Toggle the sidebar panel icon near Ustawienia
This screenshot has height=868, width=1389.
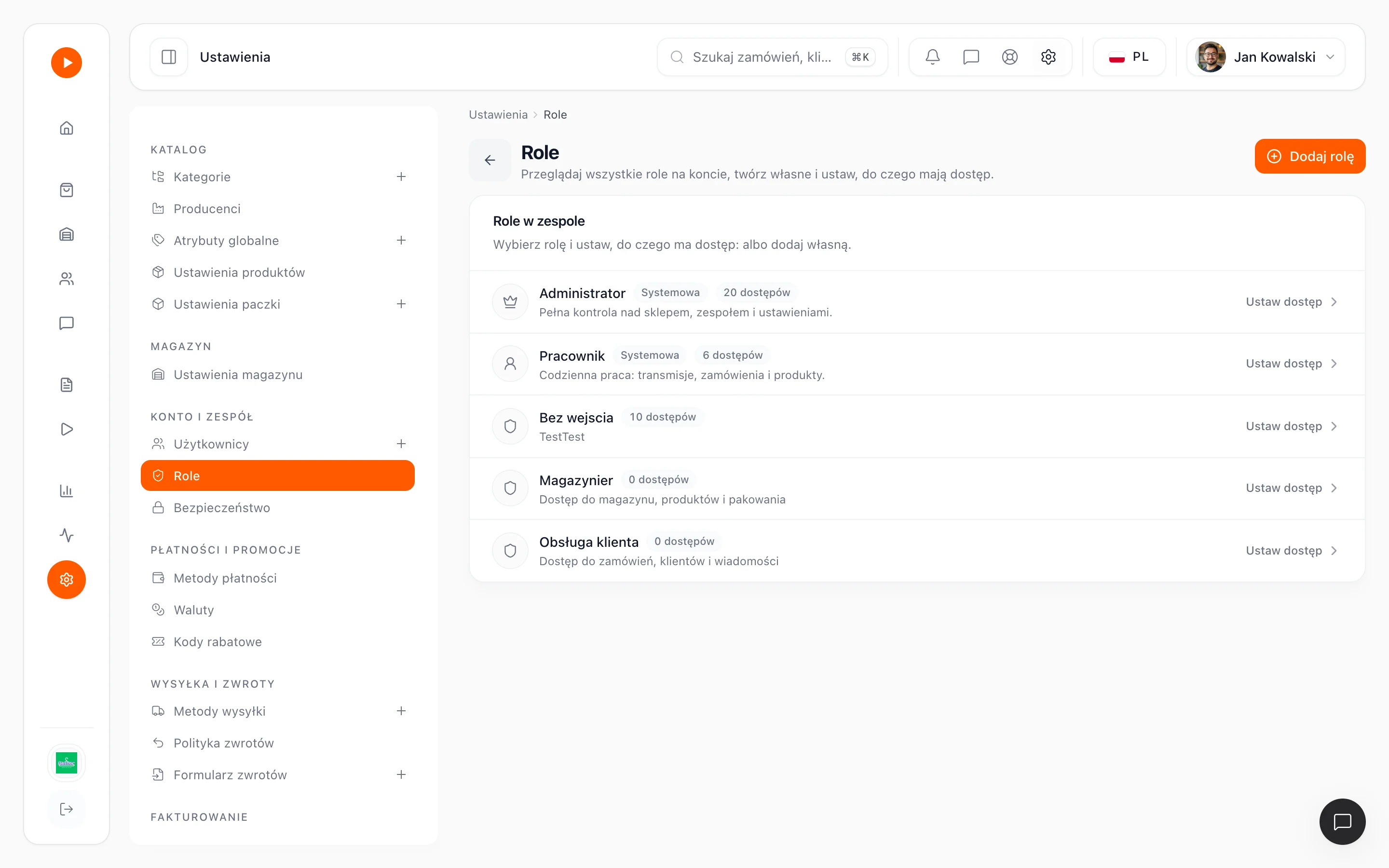(x=169, y=57)
